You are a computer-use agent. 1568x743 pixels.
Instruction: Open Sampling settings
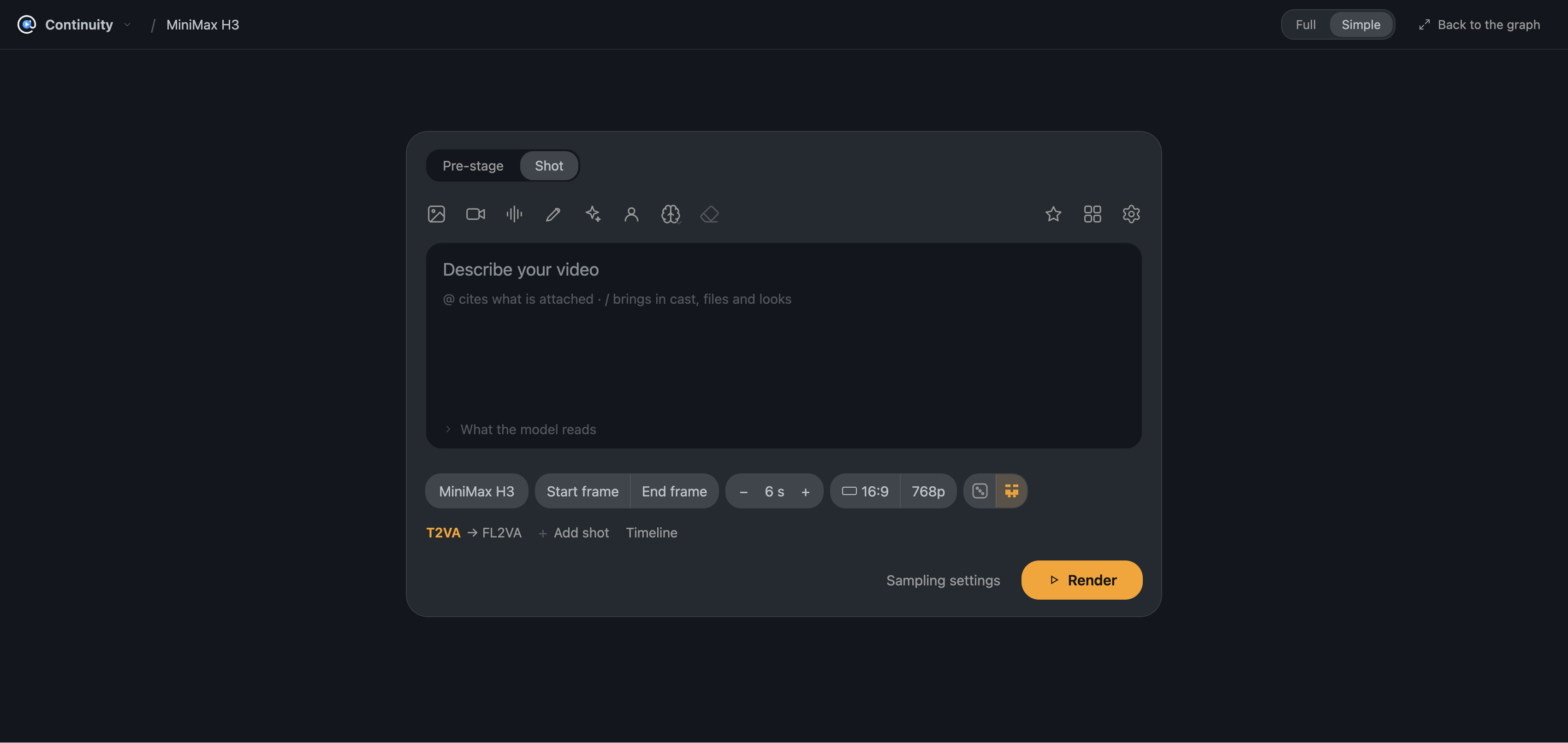click(943, 580)
